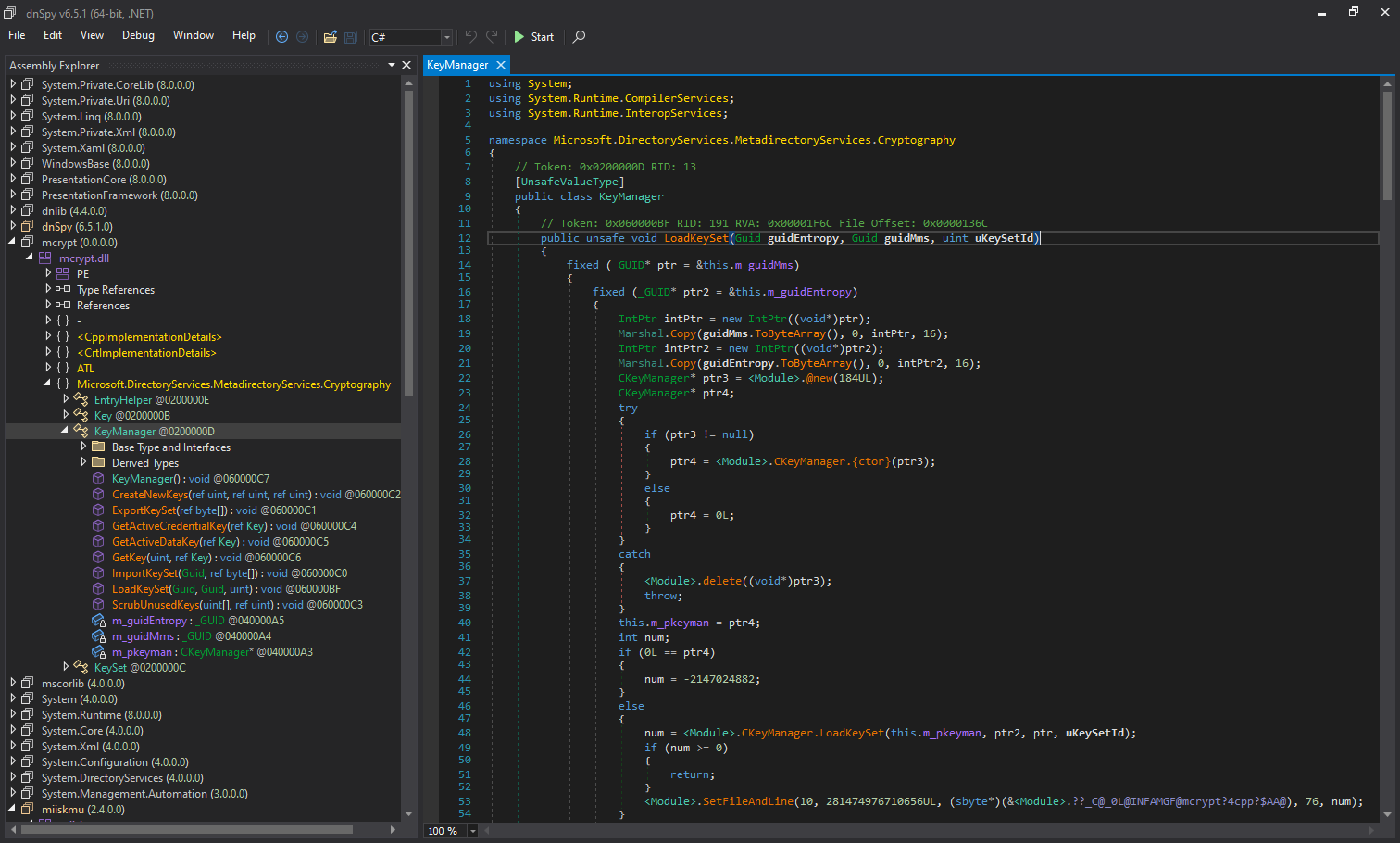
Task: Click the CppImplementationDetails namespace icon
Action: 63,336
